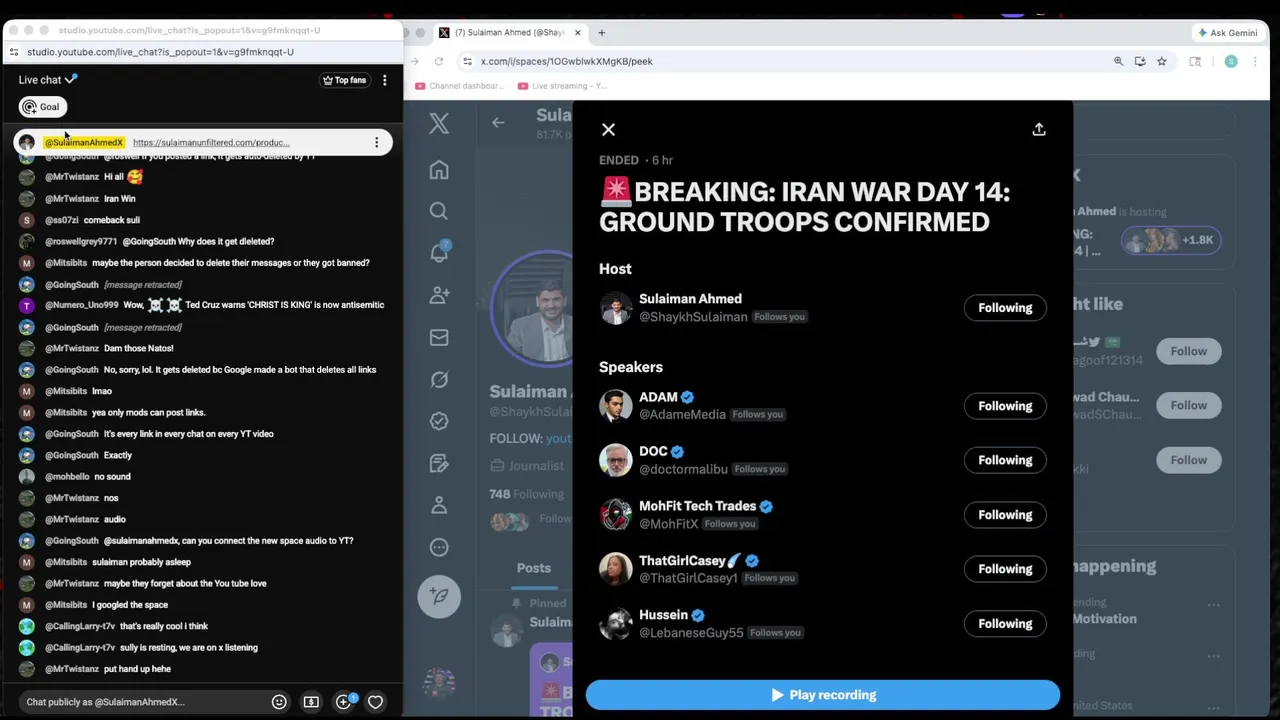This screenshot has width=1280, height=720.
Task: Focus the chat message input field
Action: click(x=140, y=702)
